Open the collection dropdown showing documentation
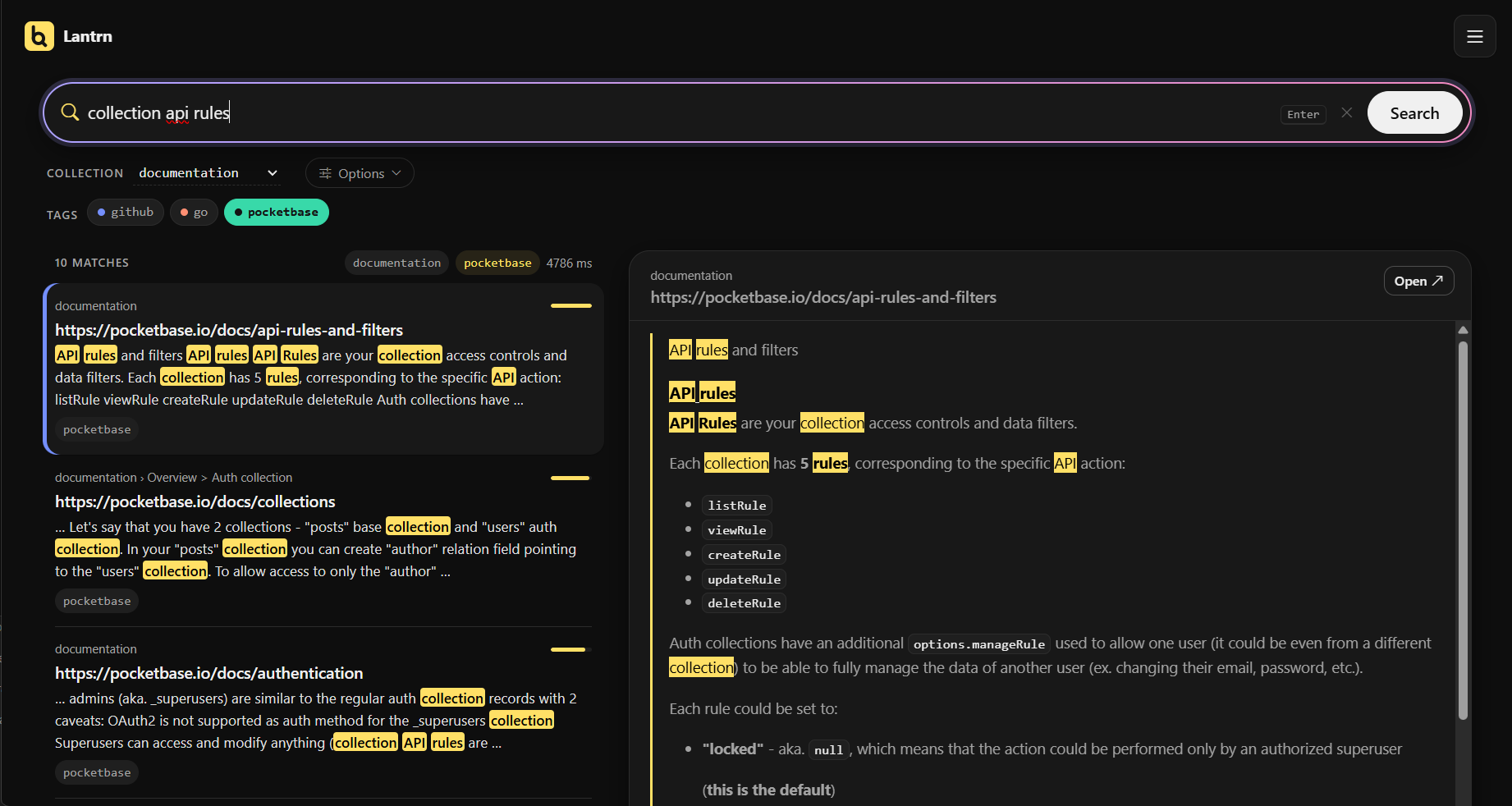1512x806 pixels. (208, 173)
